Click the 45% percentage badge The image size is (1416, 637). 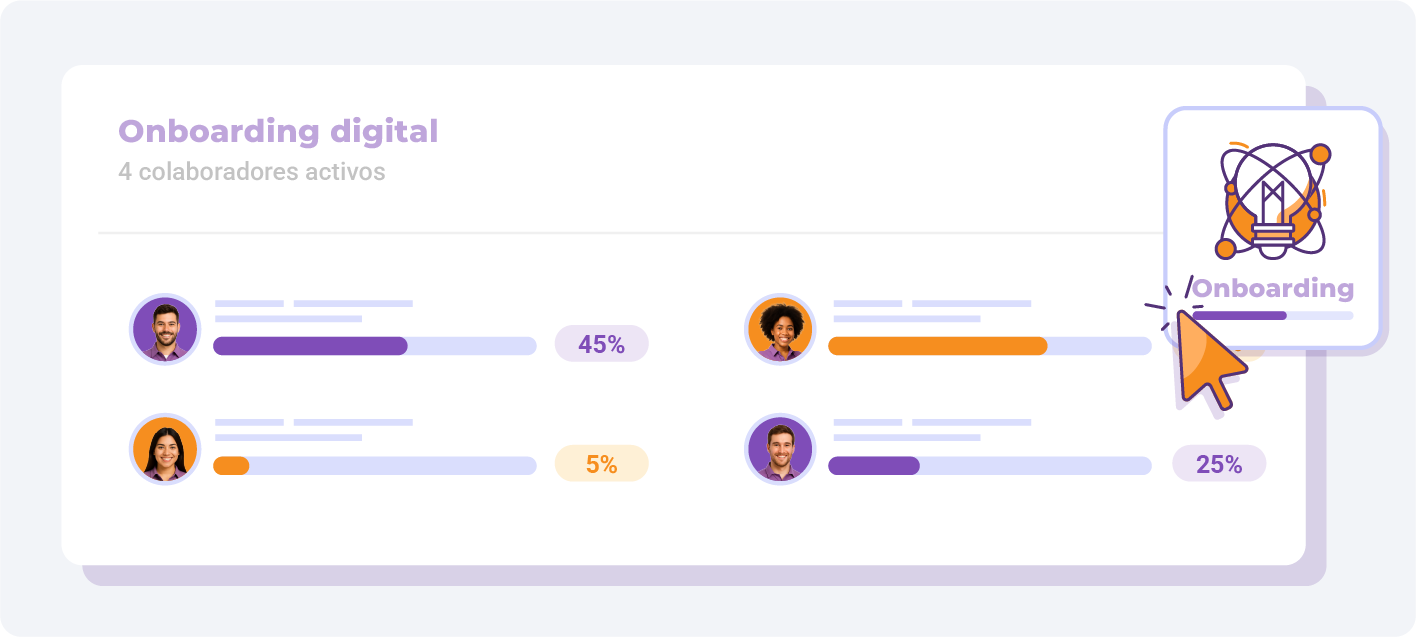(x=602, y=344)
